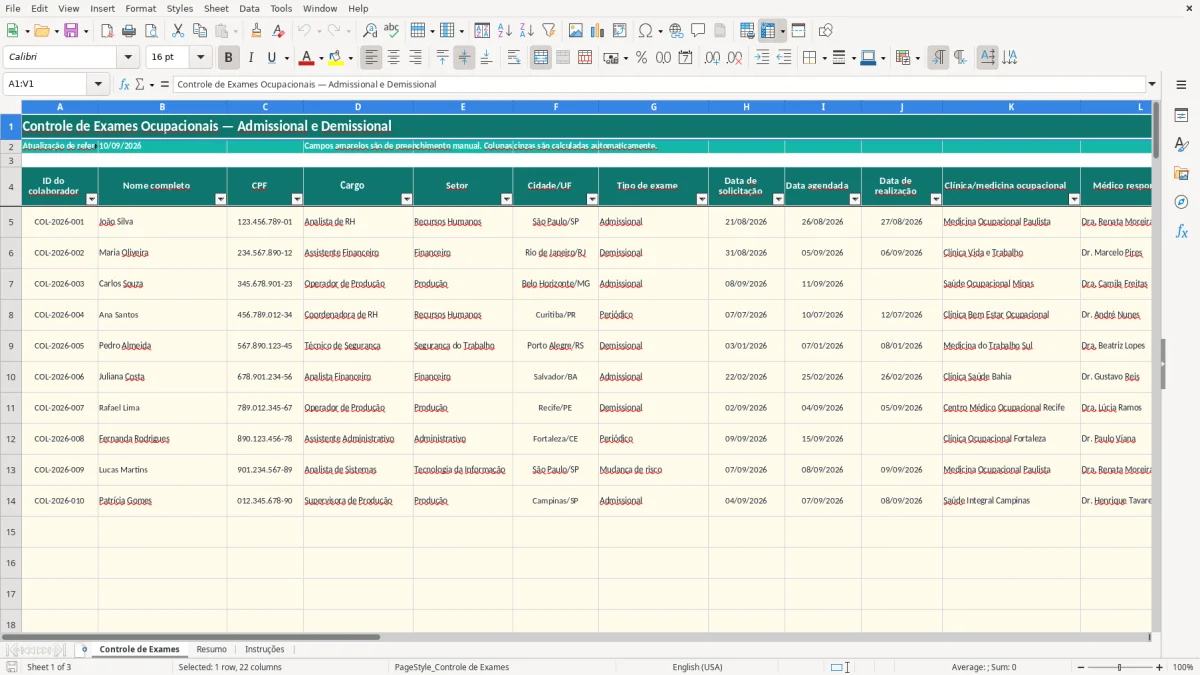Switch to the Instruções sheet tab

click(x=265, y=649)
